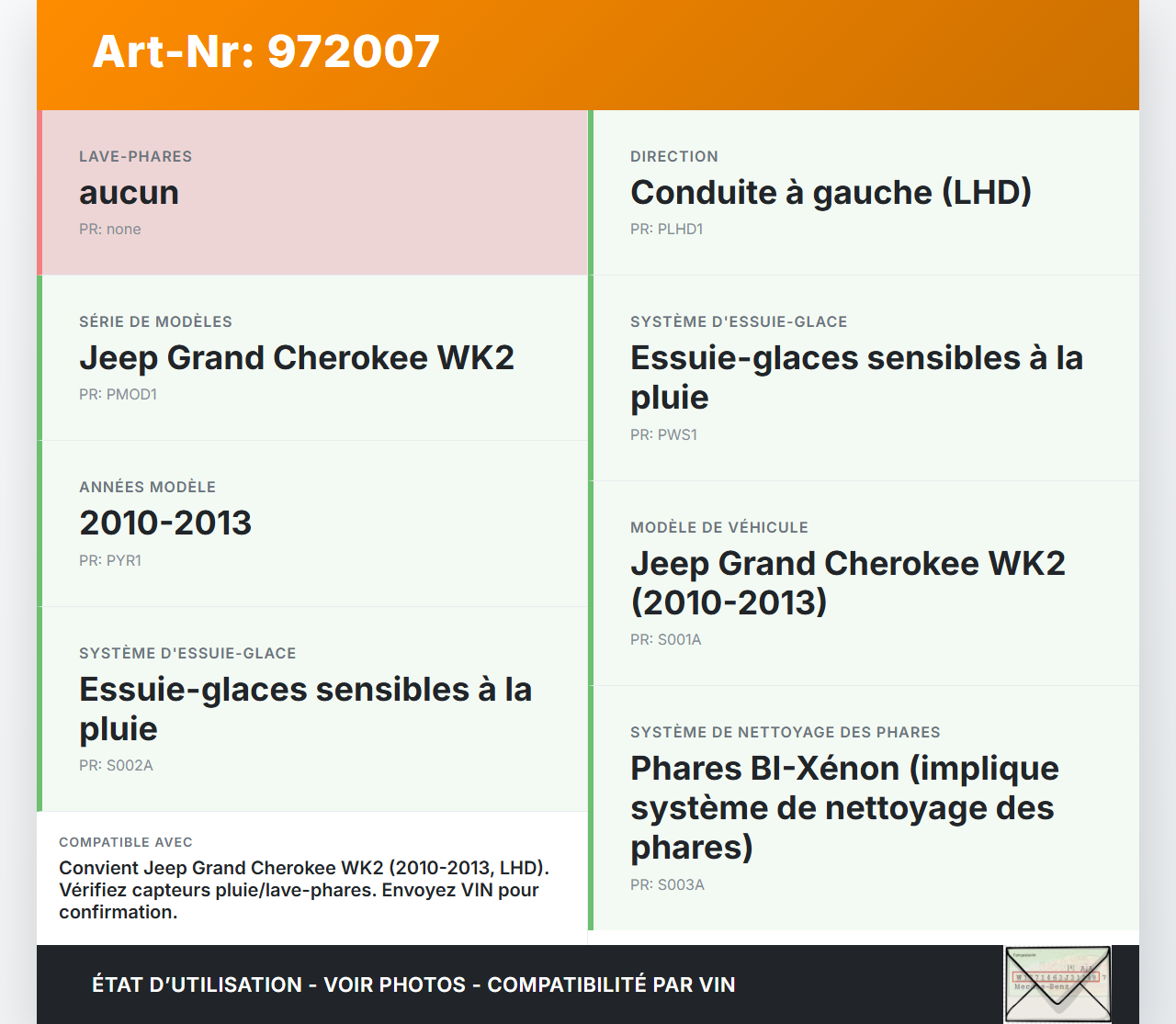Image resolution: width=1176 pixels, height=1024 pixels.
Task: Click the PR: S001A code
Action: pyautogui.click(x=665, y=640)
